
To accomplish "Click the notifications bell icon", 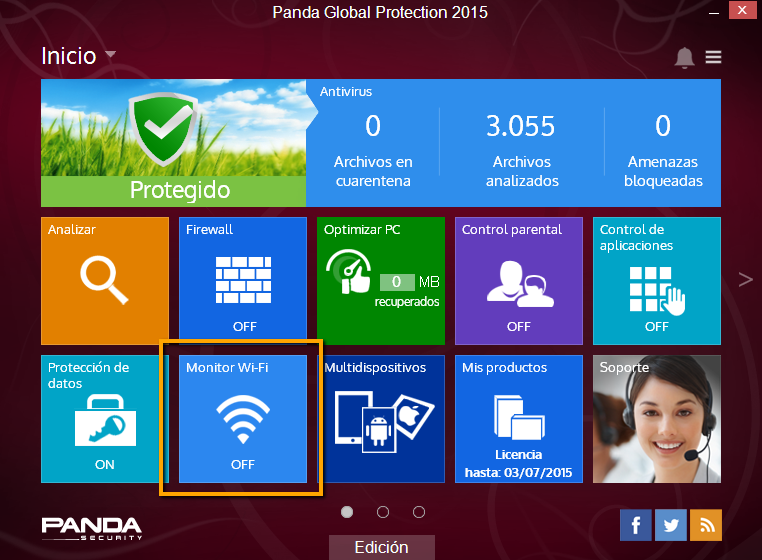I will pyautogui.click(x=684, y=57).
